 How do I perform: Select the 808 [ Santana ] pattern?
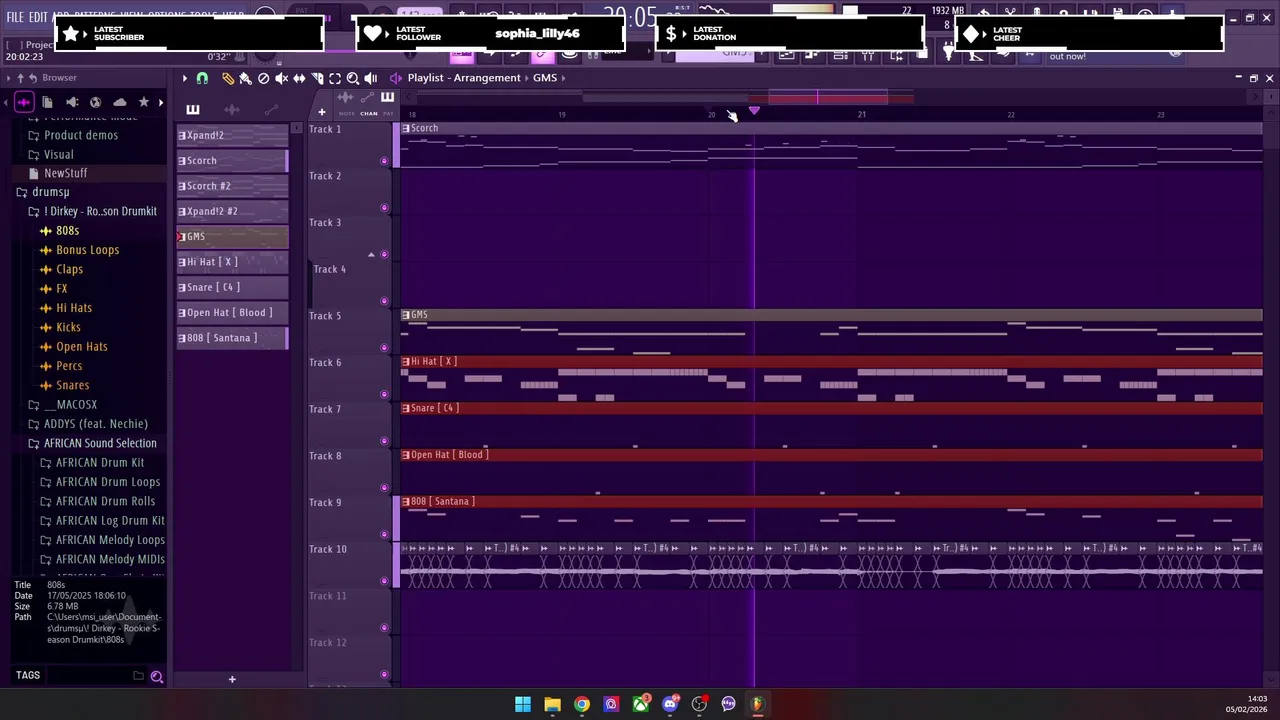(232, 338)
